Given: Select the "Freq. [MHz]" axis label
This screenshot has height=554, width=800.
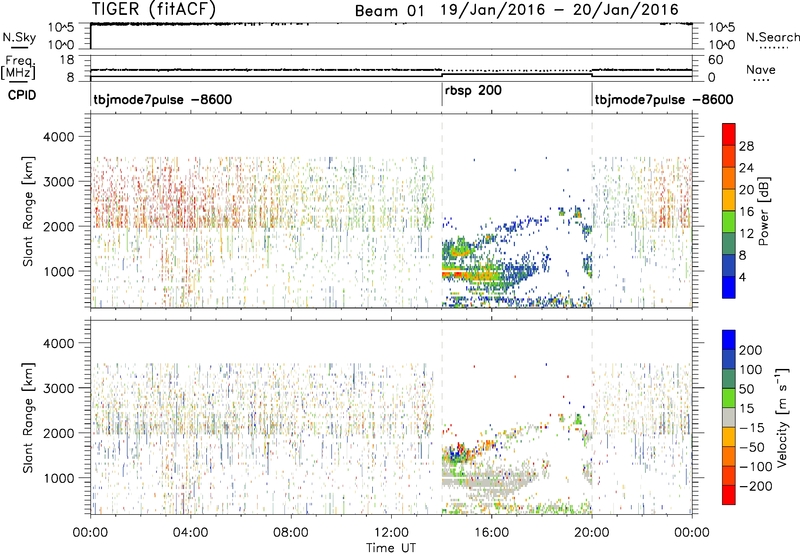Looking at the screenshot, I should [19, 68].
